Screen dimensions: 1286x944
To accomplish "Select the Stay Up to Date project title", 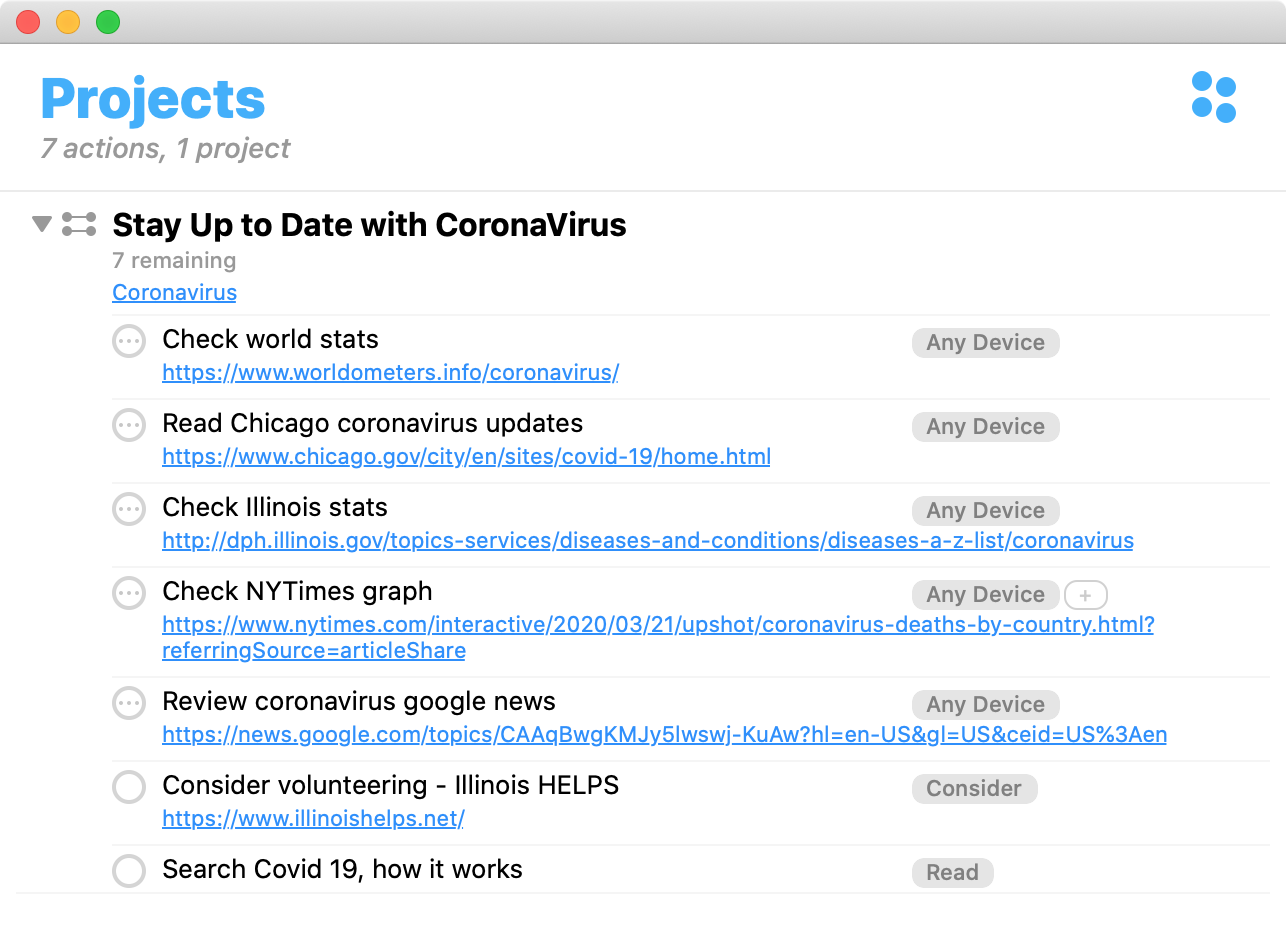I will click(369, 225).
